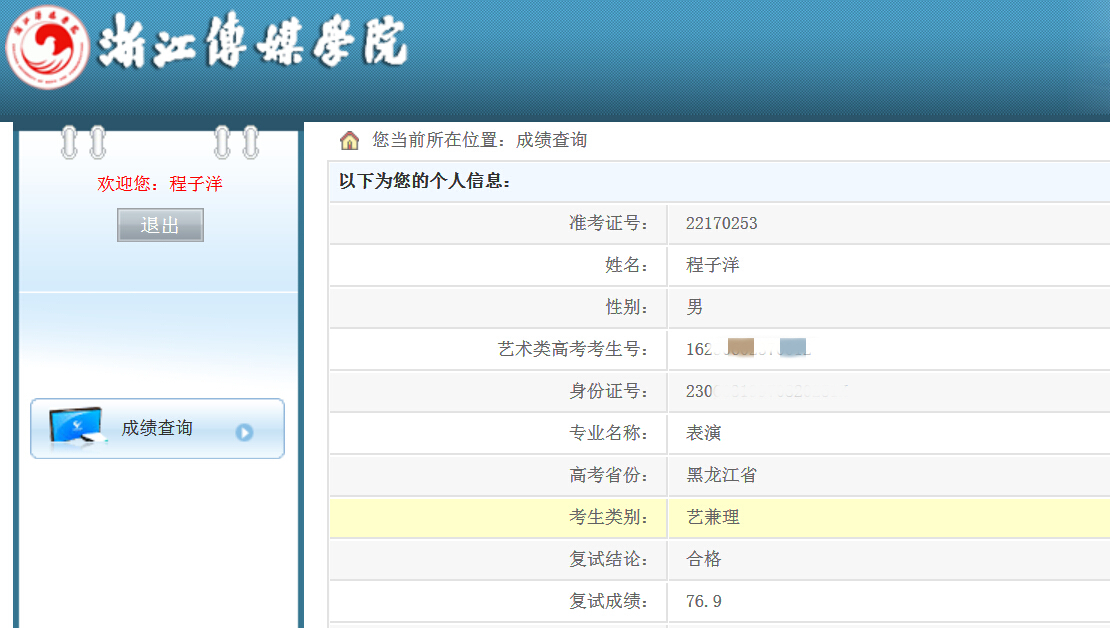Click the 专业名称 value 表演
Viewport: 1110px width, 628px height.
coord(703,433)
